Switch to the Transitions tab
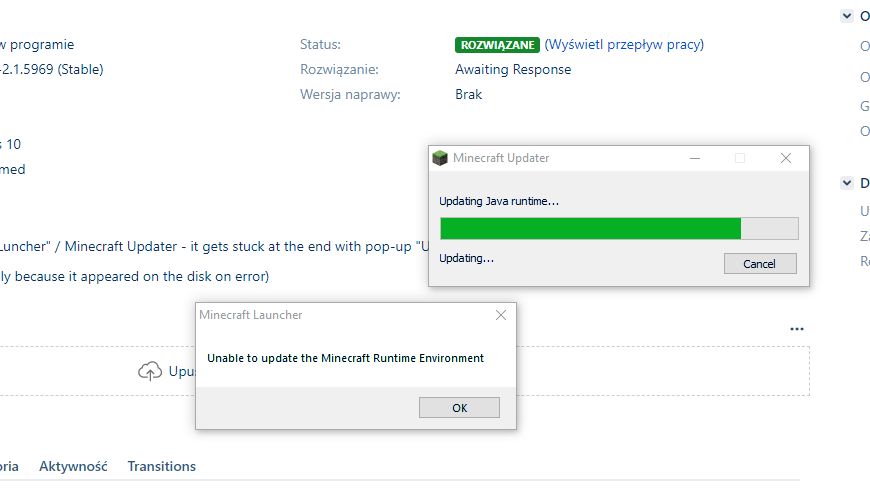The height and width of the screenshot is (494, 870). 161,466
